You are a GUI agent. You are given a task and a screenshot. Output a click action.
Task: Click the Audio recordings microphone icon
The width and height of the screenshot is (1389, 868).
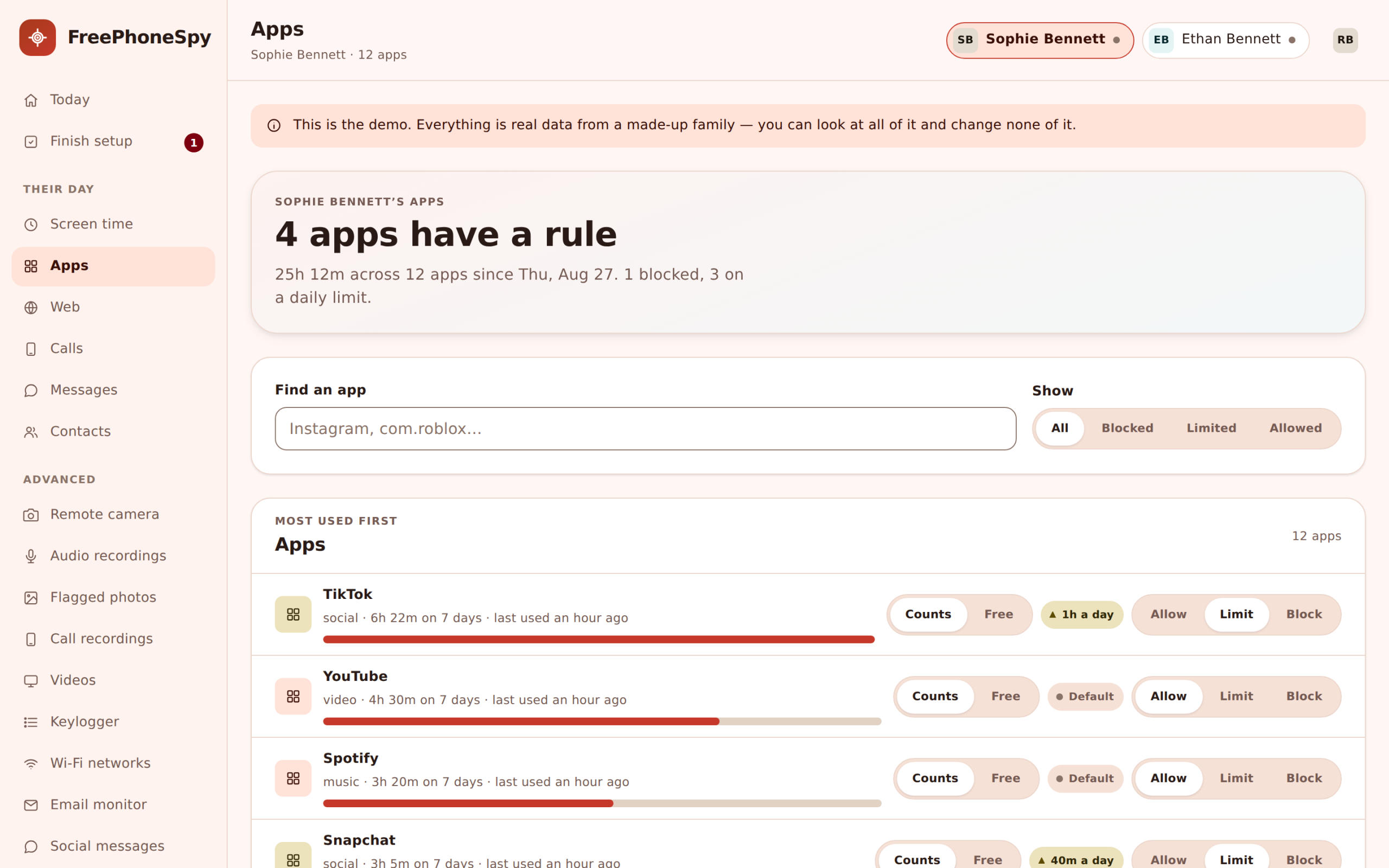pos(31,556)
